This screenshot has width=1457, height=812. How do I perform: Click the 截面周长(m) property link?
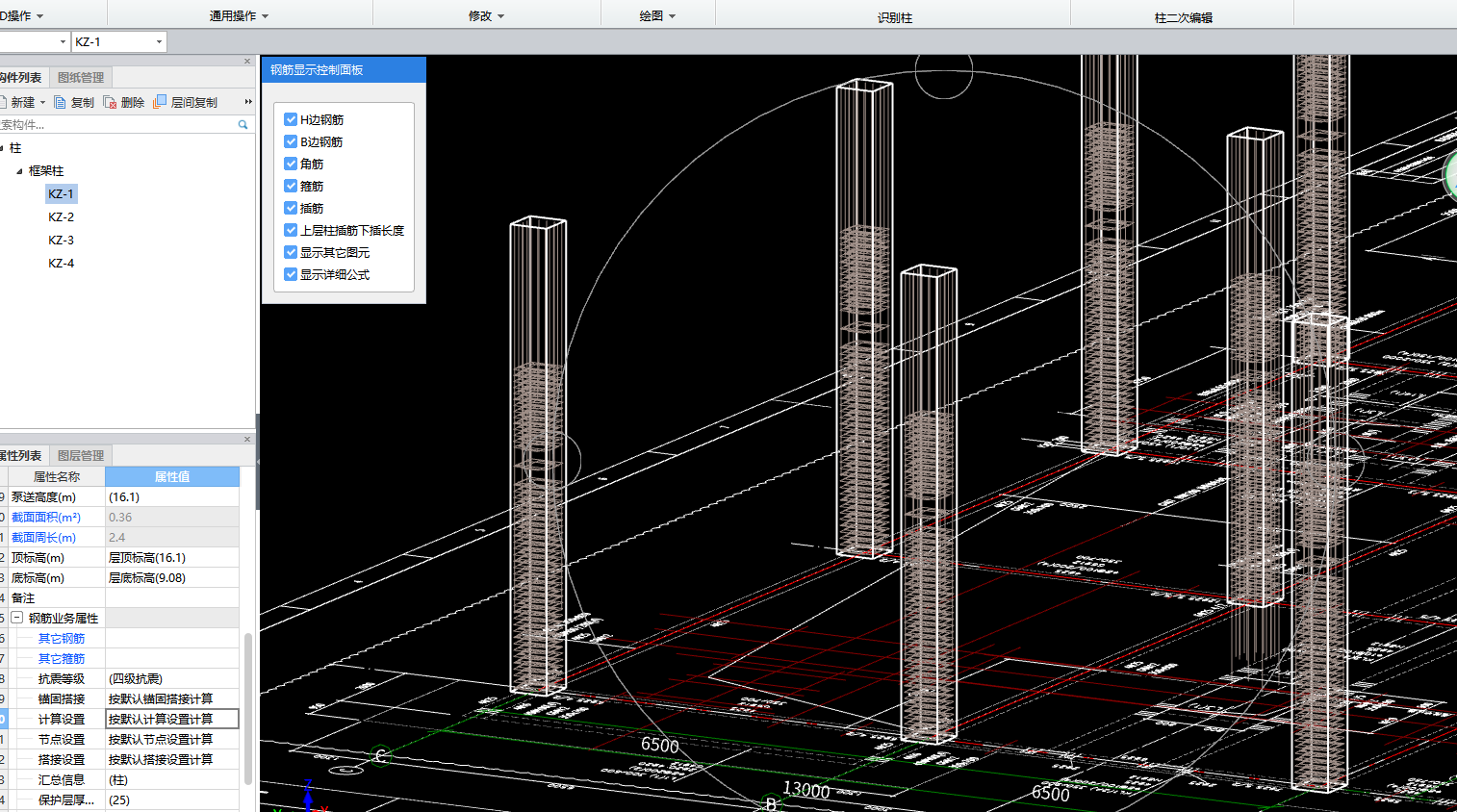(x=43, y=538)
